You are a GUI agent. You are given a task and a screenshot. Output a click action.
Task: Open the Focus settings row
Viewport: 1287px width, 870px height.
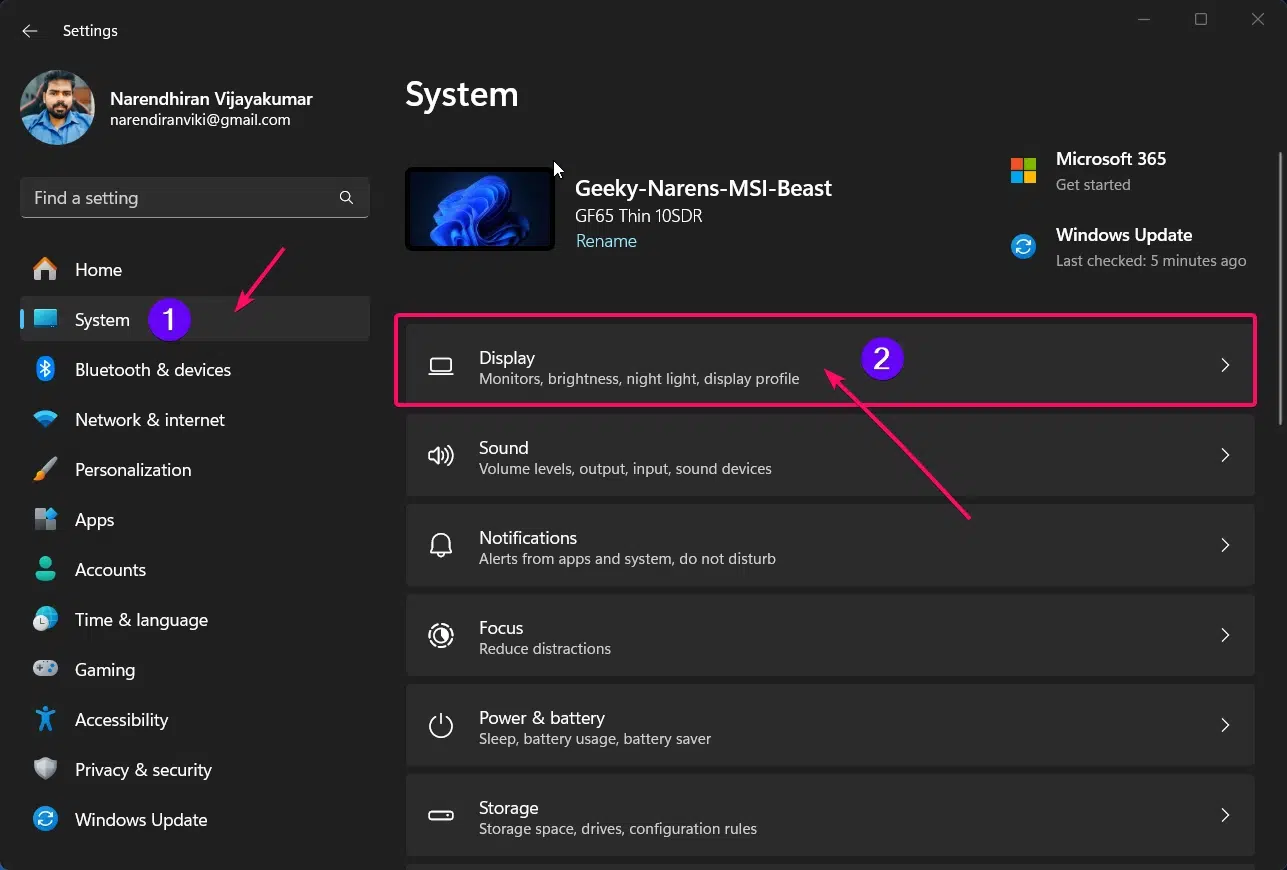pyautogui.click(x=830, y=636)
